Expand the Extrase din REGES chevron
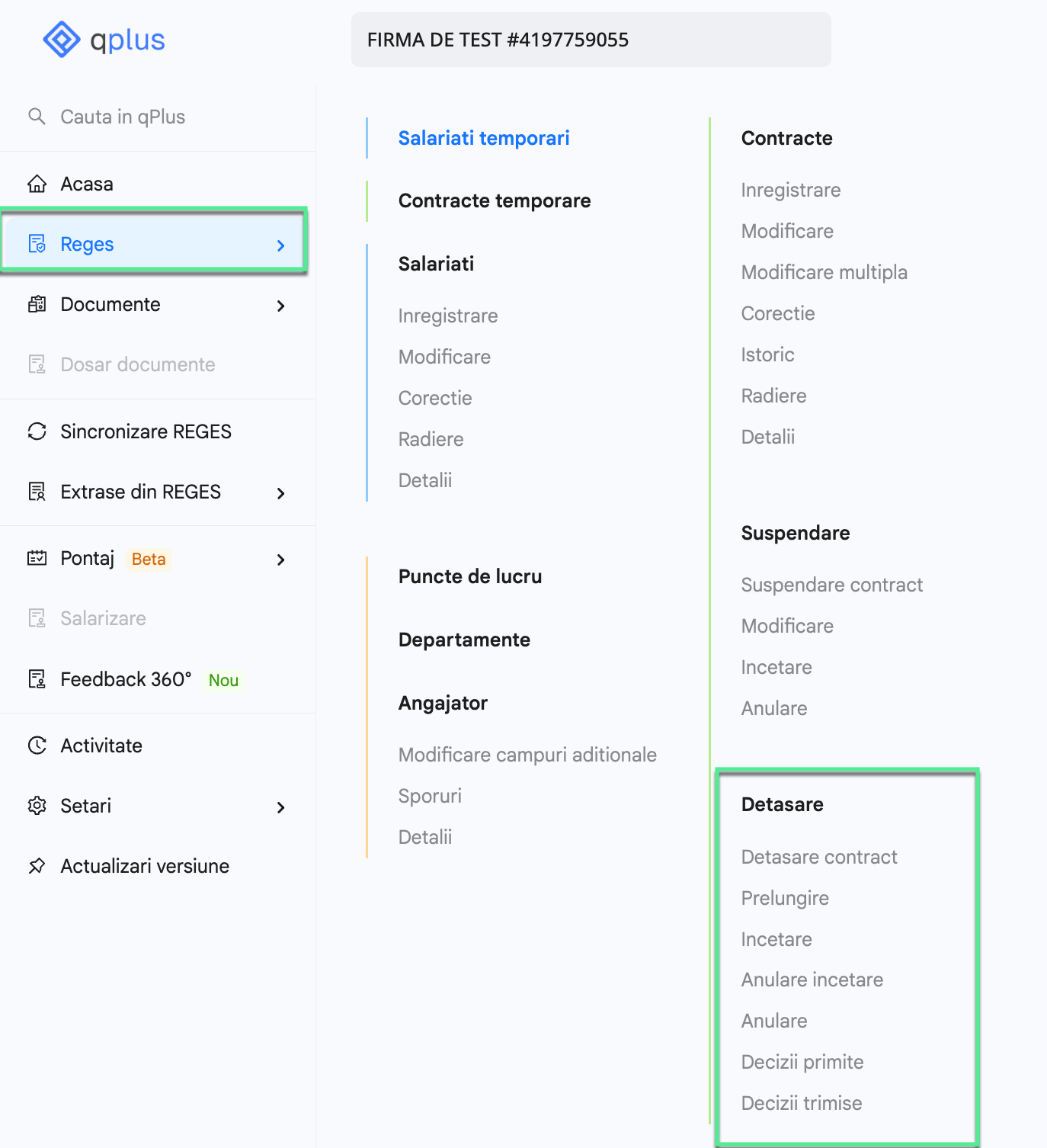Viewport: 1047px width, 1148px height. pos(281,493)
